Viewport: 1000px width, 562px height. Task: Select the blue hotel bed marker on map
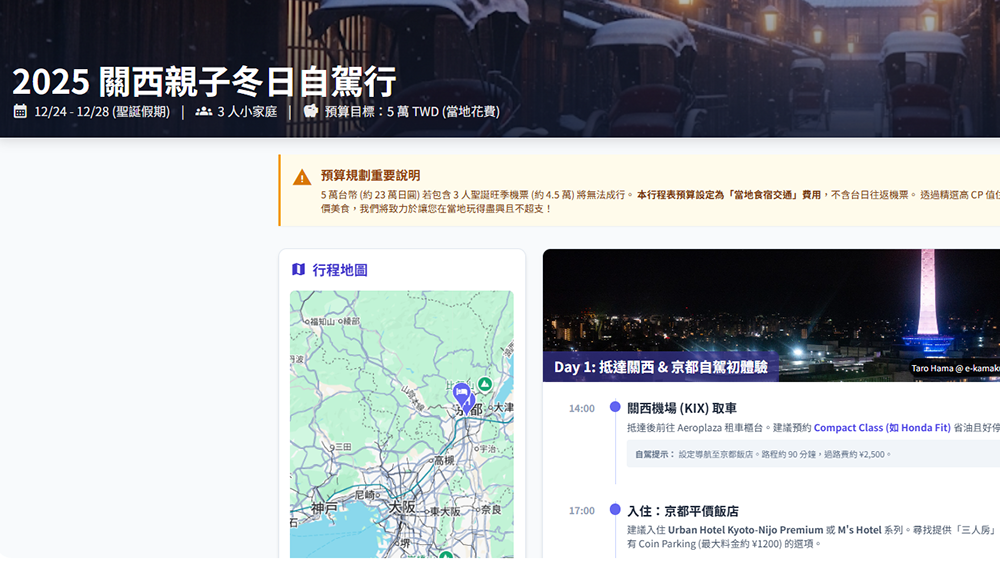[x=461, y=392]
